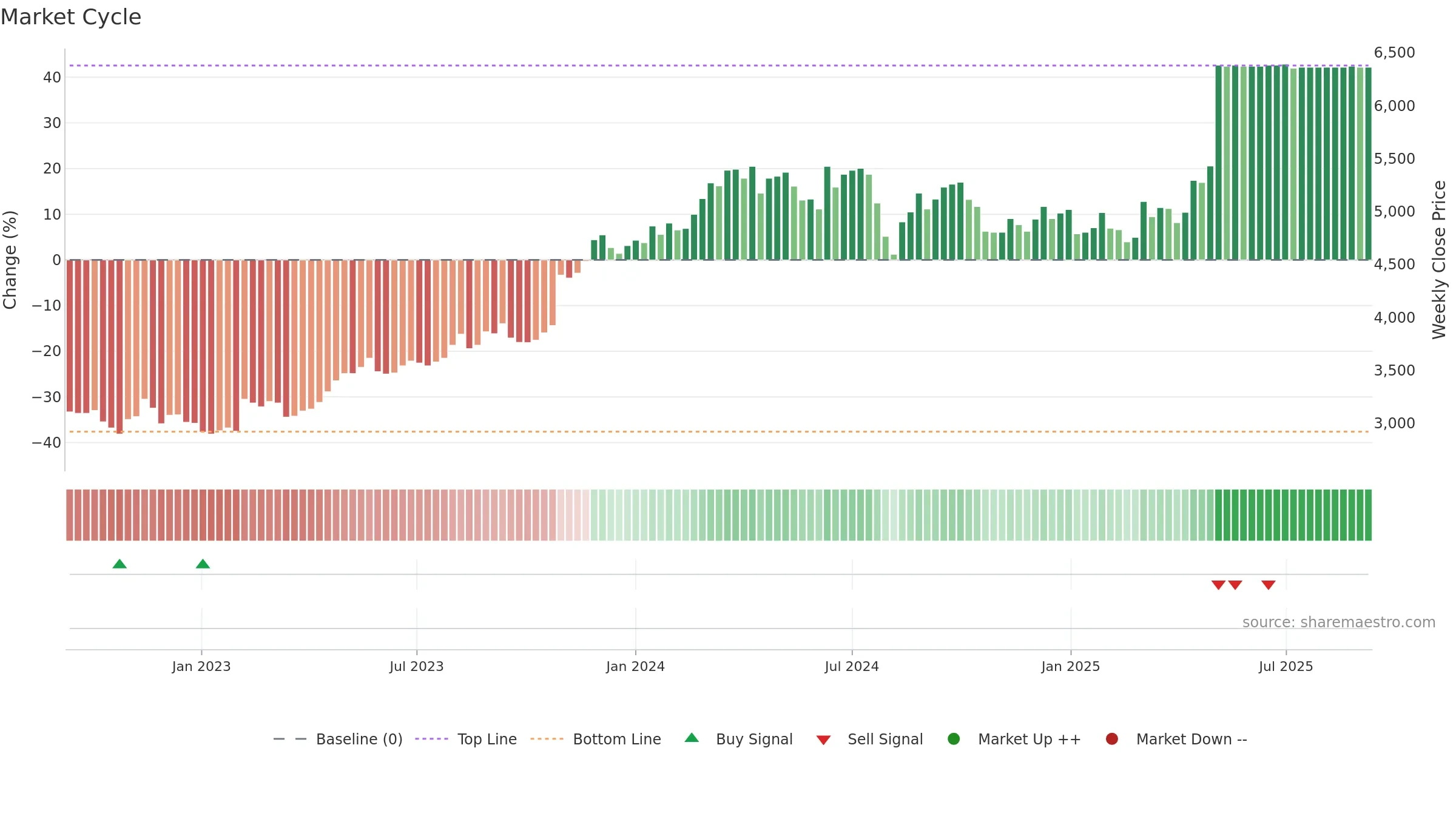Toggle the Baseline (0) legend entry

pyautogui.click(x=338, y=739)
